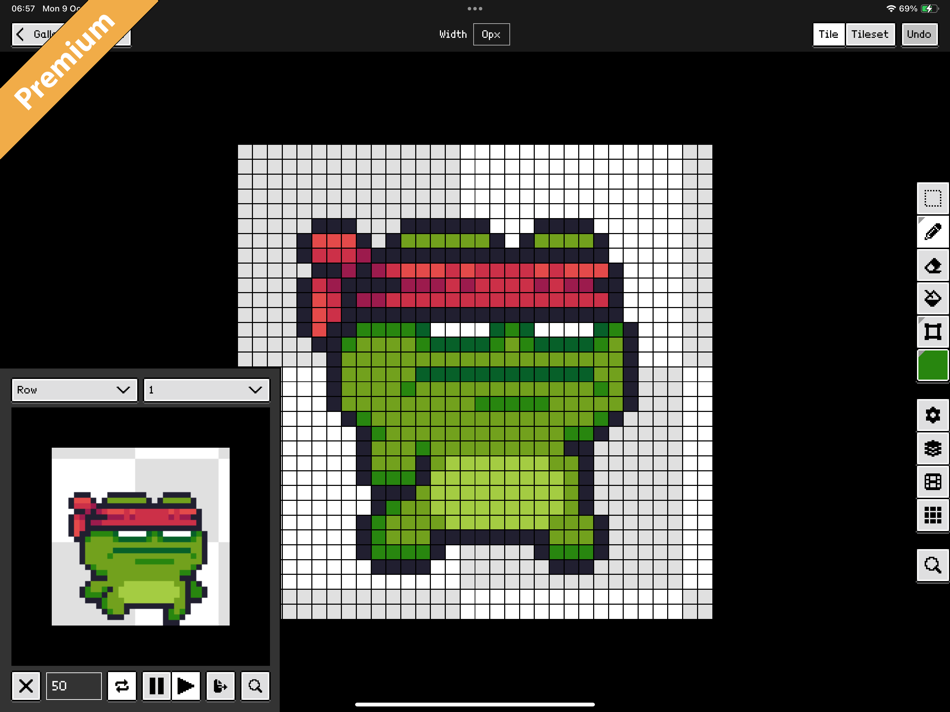
Task: Open the Row dropdown in preview panel
Action: tap(75, 390)
